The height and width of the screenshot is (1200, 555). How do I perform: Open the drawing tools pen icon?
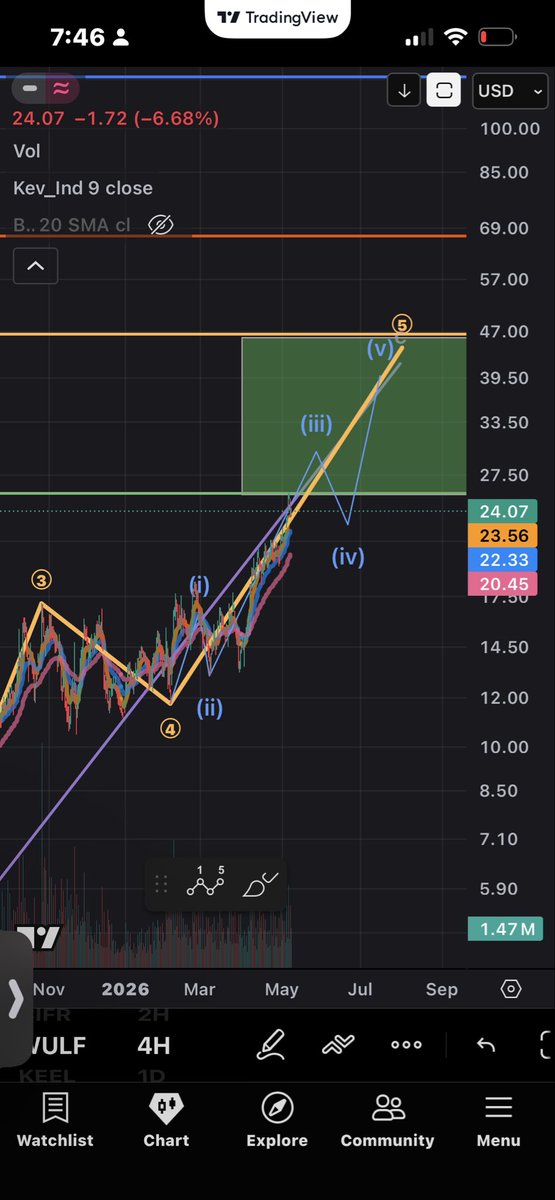click(271, 1045)
